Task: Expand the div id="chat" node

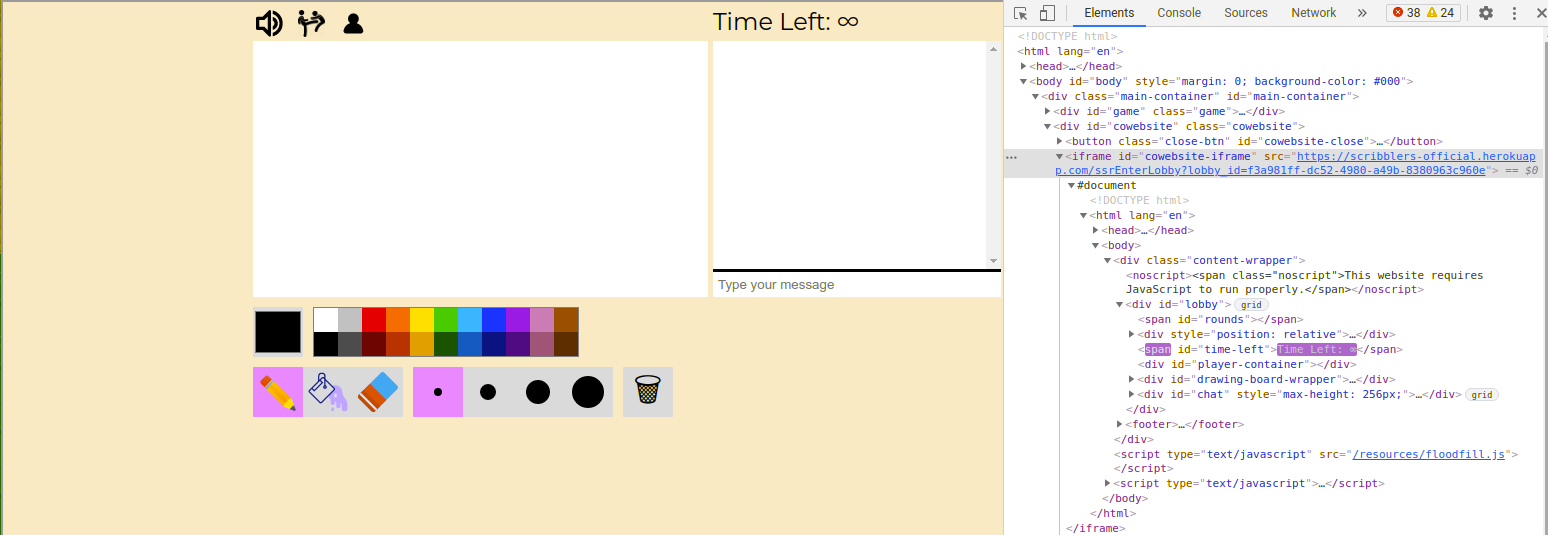Action: [x=1131, y=394]
